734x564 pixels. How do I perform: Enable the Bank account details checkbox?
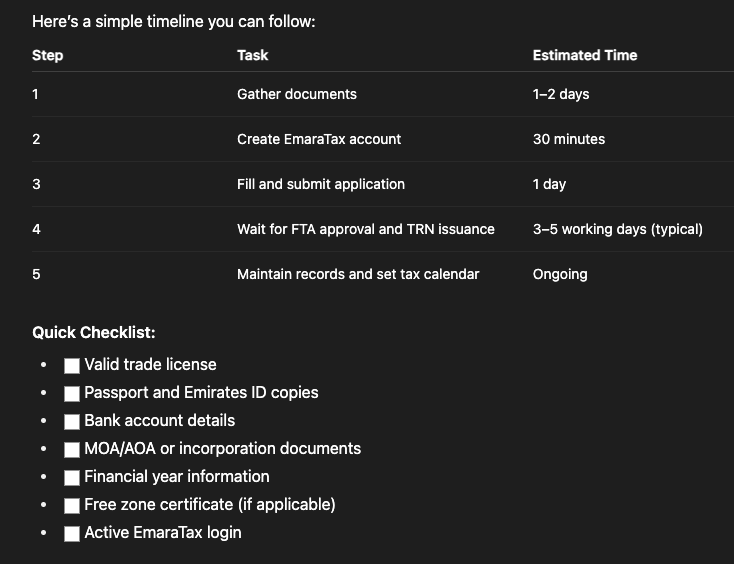tap(72, 421)
